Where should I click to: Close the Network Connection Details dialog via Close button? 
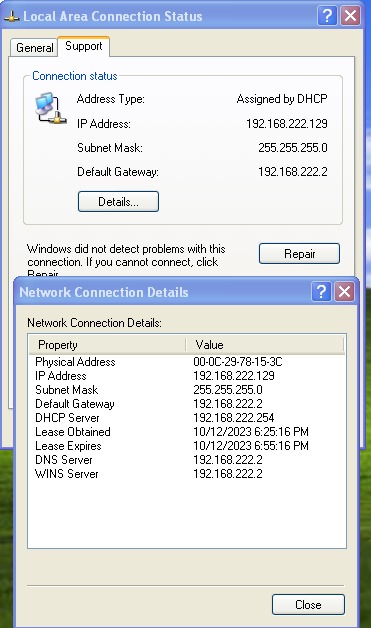308,604
